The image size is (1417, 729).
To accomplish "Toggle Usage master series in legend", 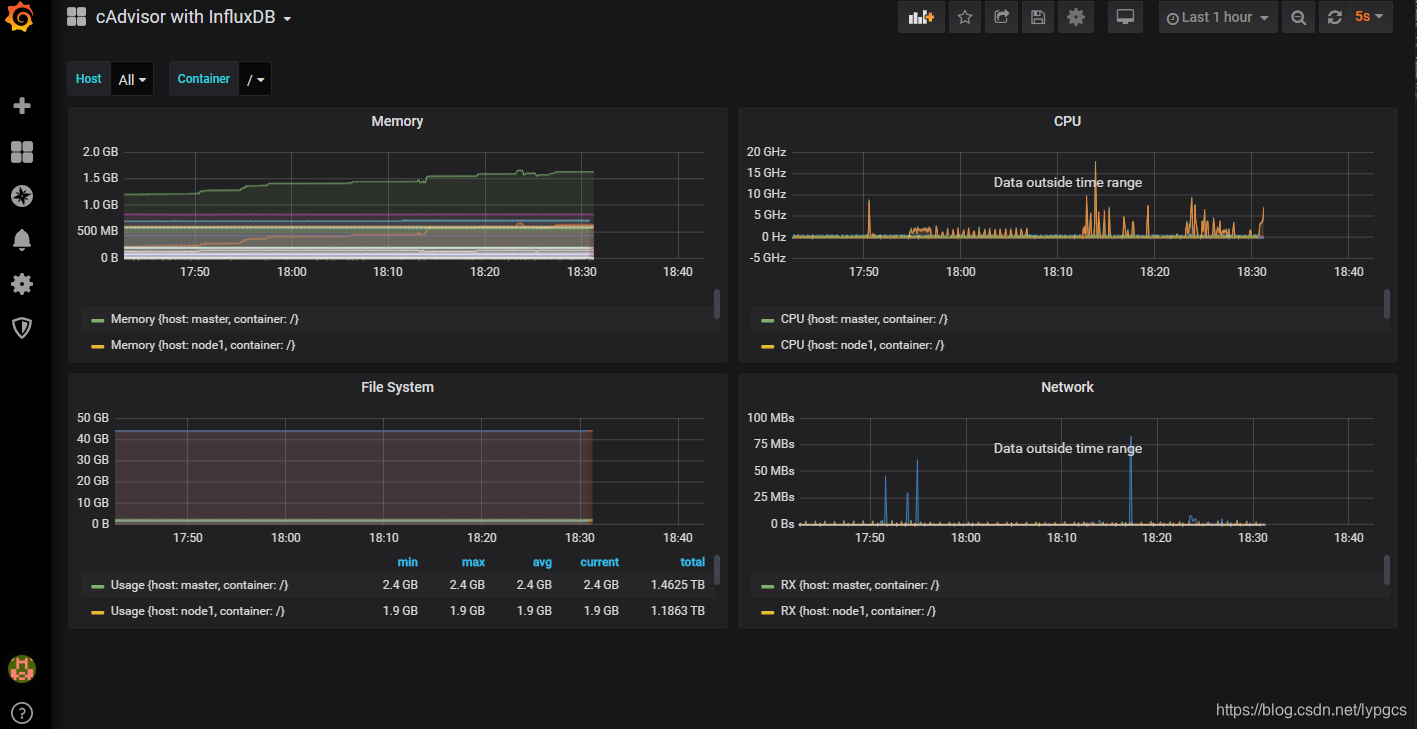I will click(199, 585).
